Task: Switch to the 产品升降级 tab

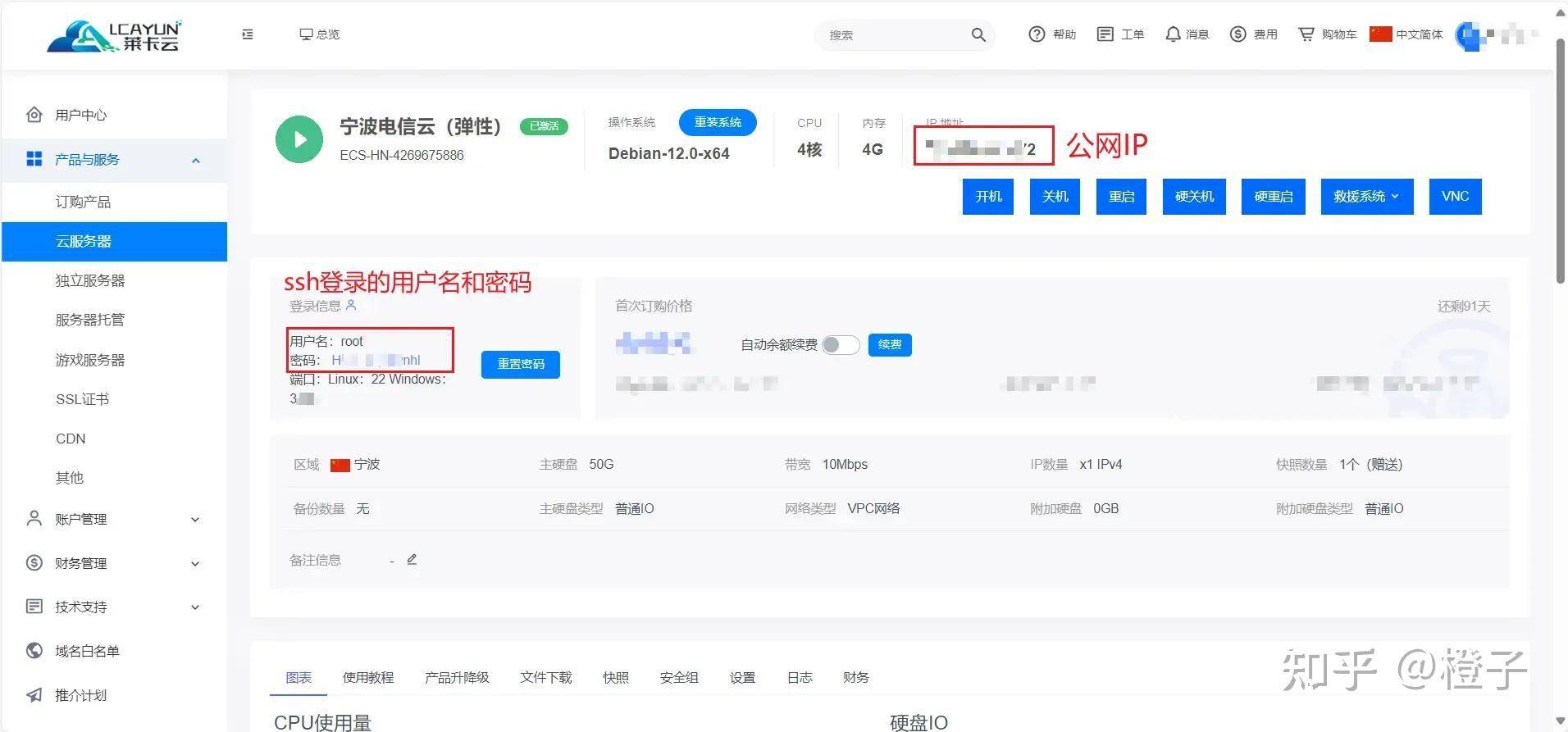Action: pos(457,677)
